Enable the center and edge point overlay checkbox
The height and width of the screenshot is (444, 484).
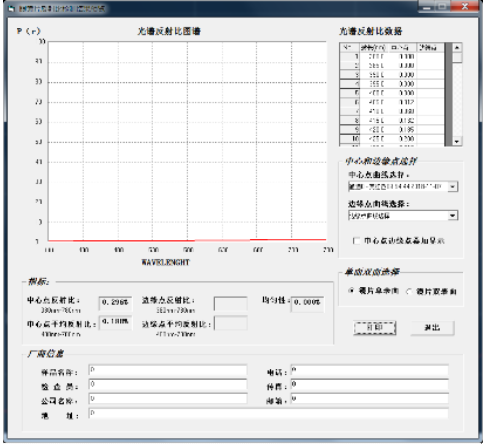(x=356, y=240)
